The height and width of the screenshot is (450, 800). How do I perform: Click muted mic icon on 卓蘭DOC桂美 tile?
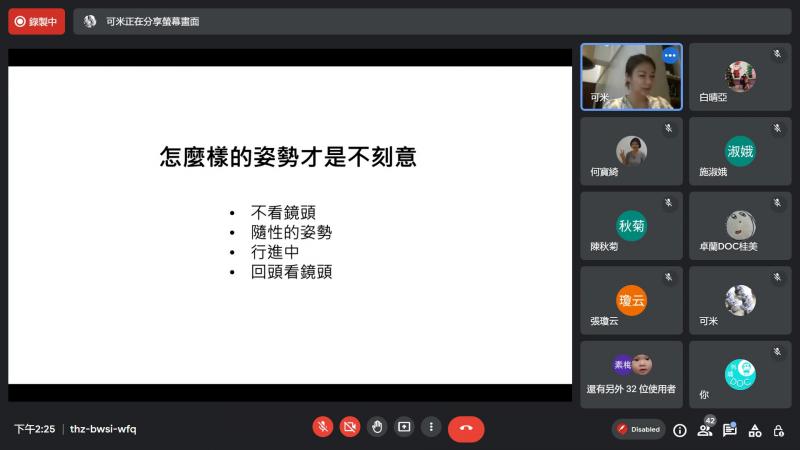tap(777, 203)
